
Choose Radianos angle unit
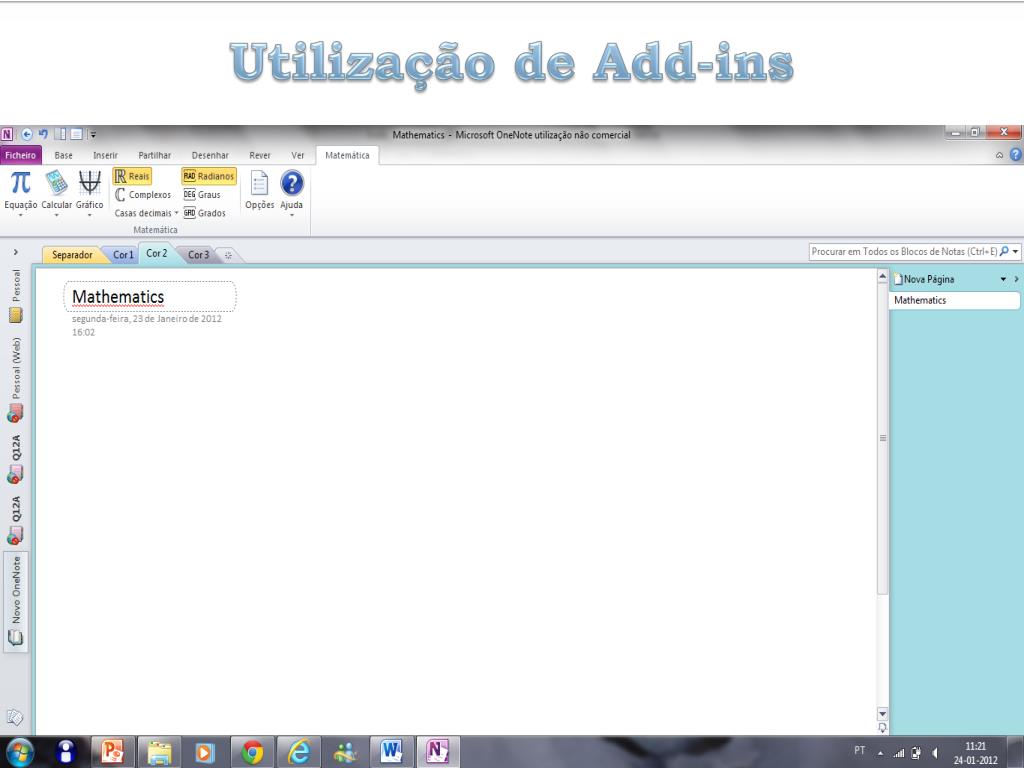(208, 176)
